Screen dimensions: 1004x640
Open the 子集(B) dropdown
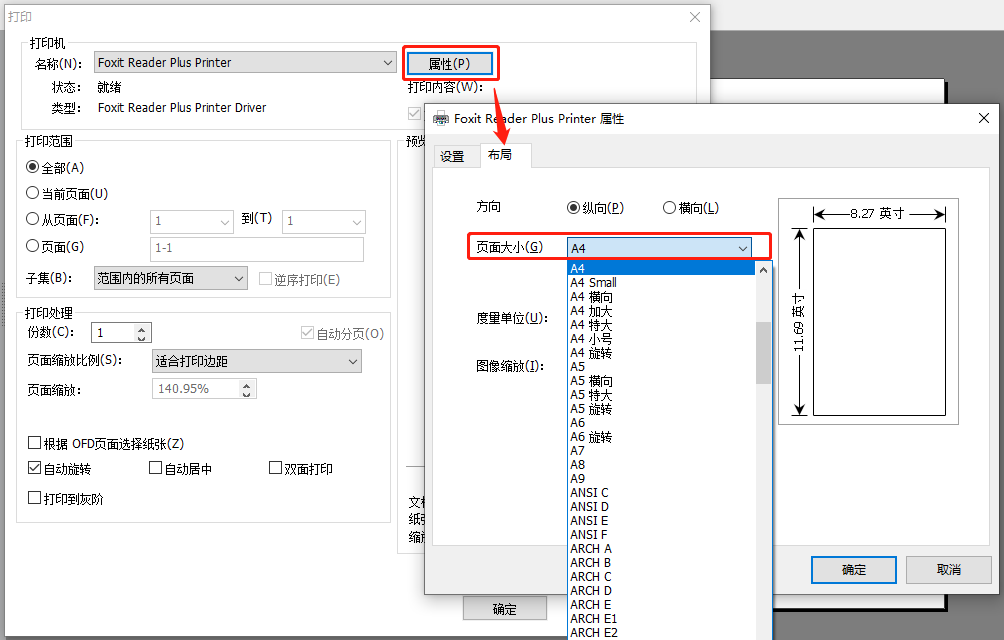170,277
